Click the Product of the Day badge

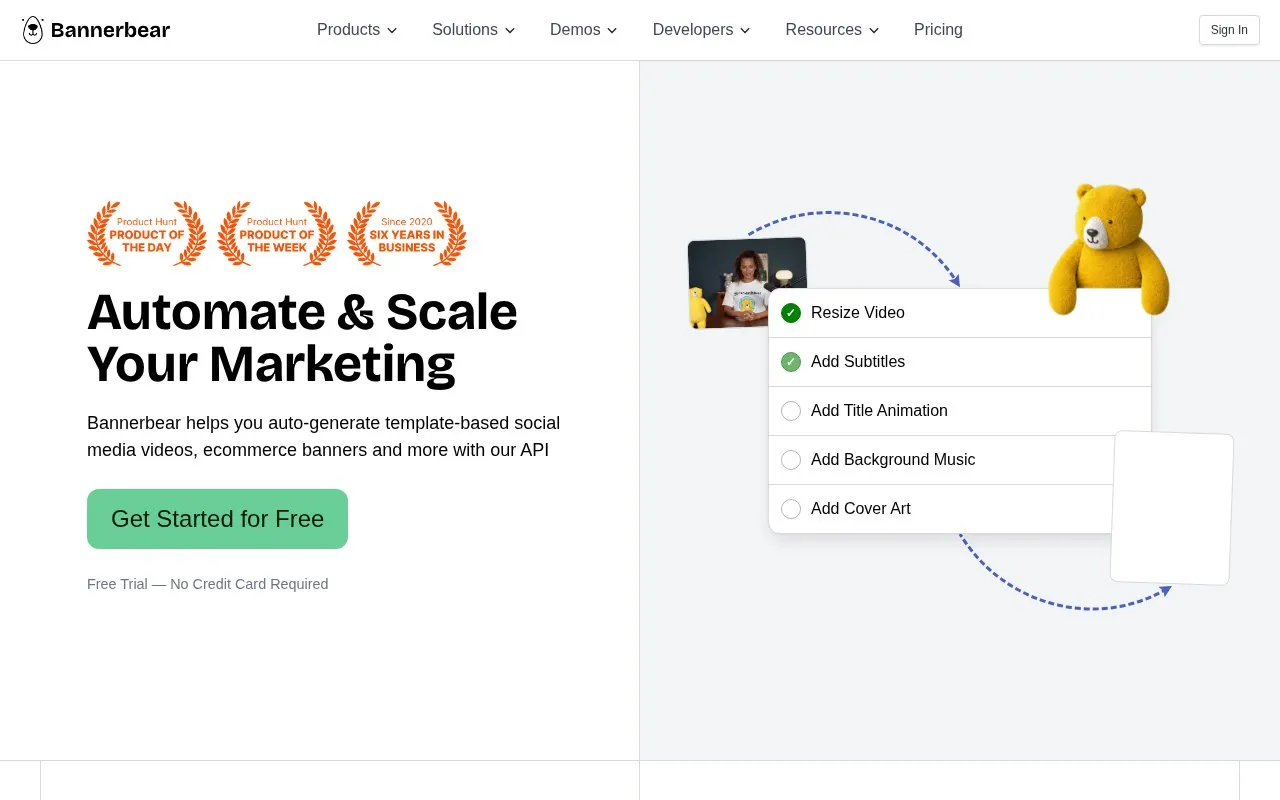click(147, 234)
